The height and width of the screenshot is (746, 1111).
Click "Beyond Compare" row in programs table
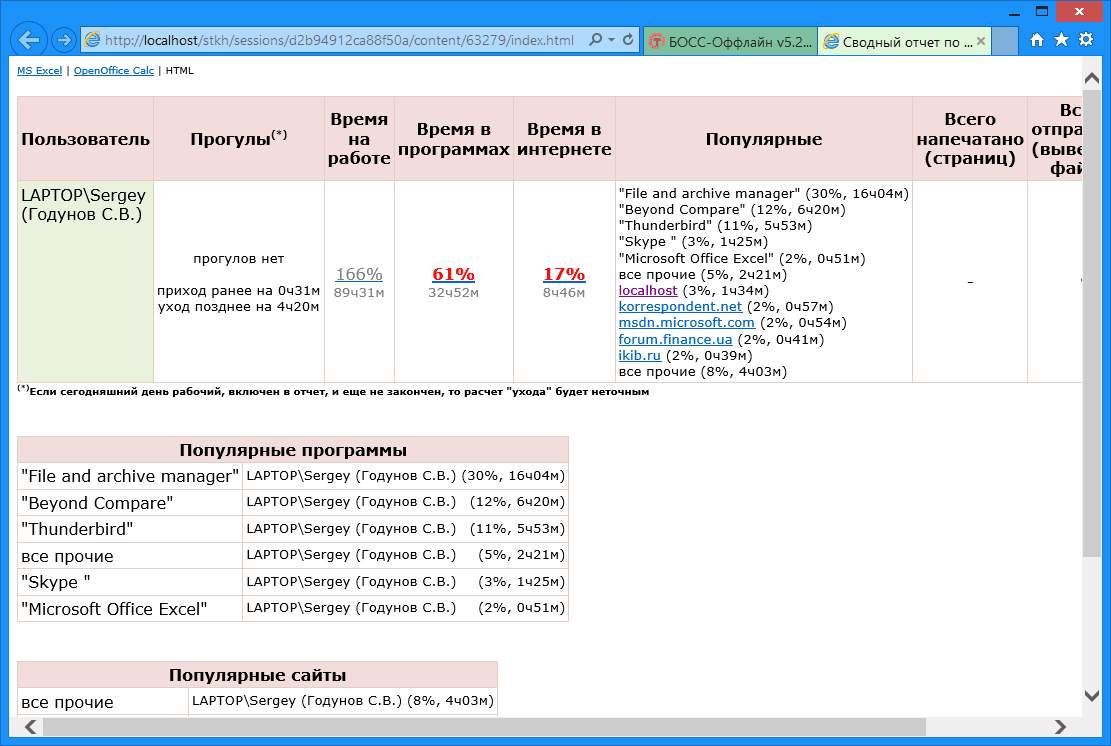pos(293,502)
